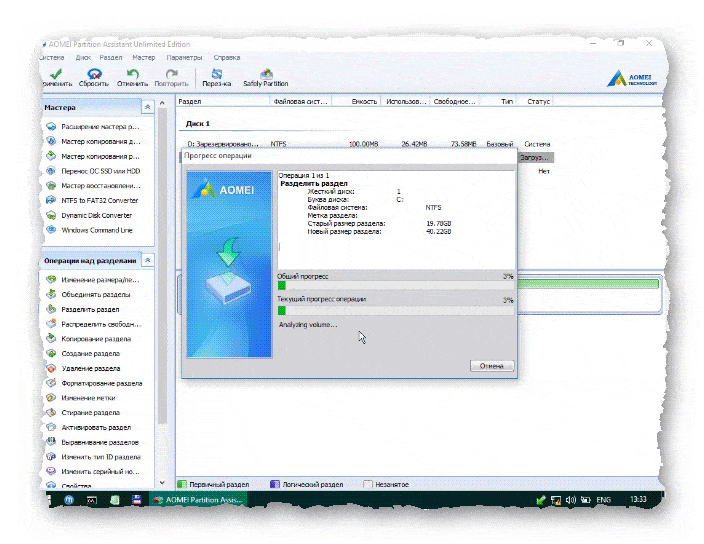Click the Undo (Отменить) toolbar icon
This screenshot has width=704, height=544.
coord(132,77)
